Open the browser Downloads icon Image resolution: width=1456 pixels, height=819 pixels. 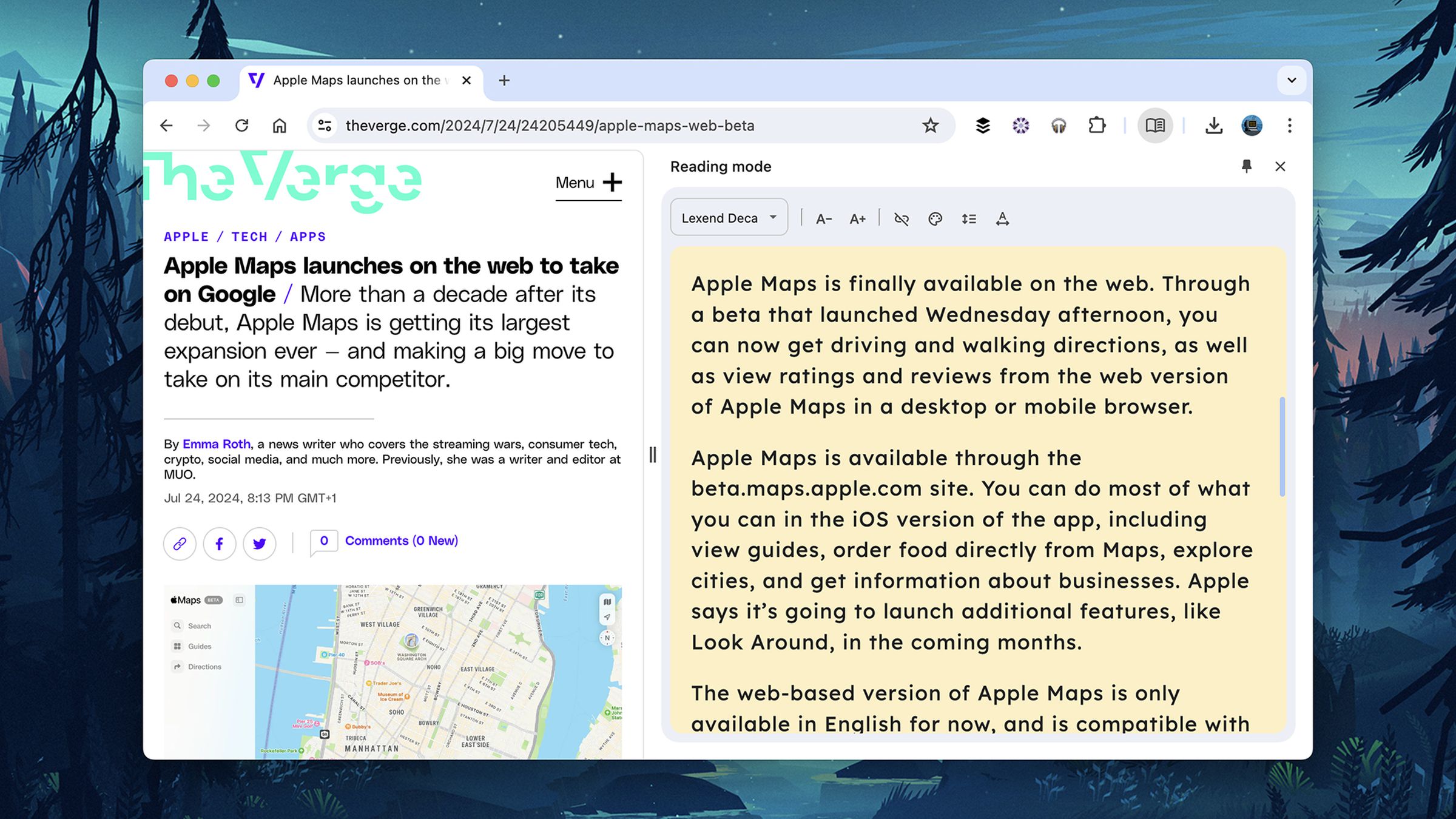1214,126
